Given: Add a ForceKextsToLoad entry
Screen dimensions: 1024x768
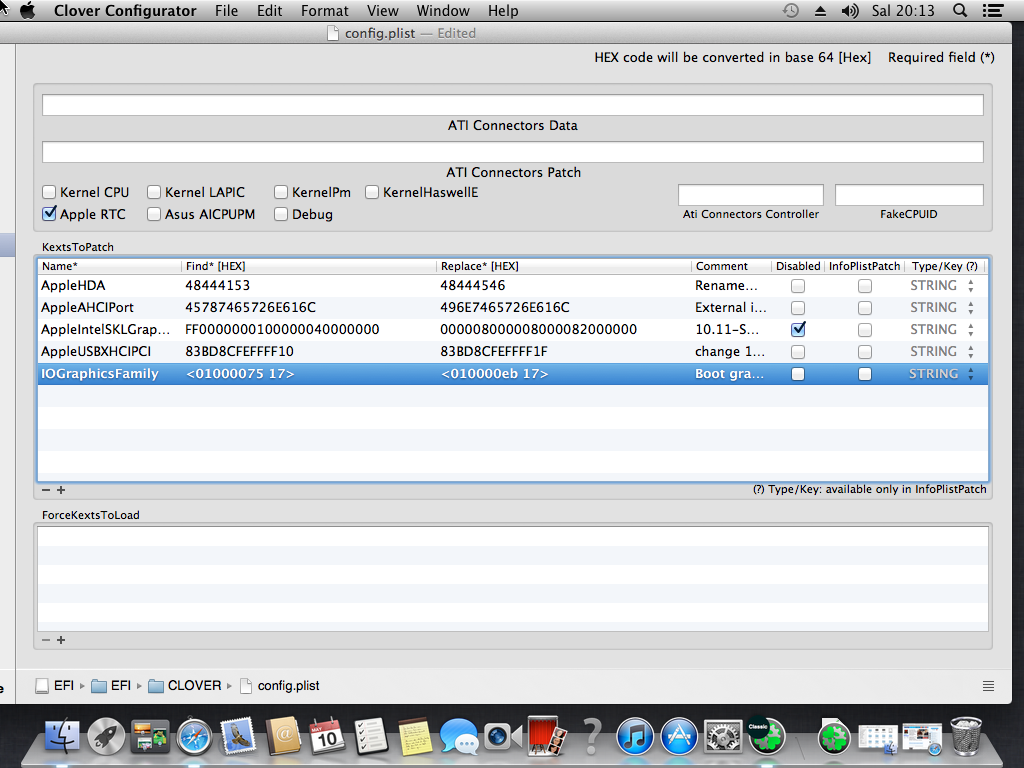Looking at the screenshot, I should (x=61, y=640).
